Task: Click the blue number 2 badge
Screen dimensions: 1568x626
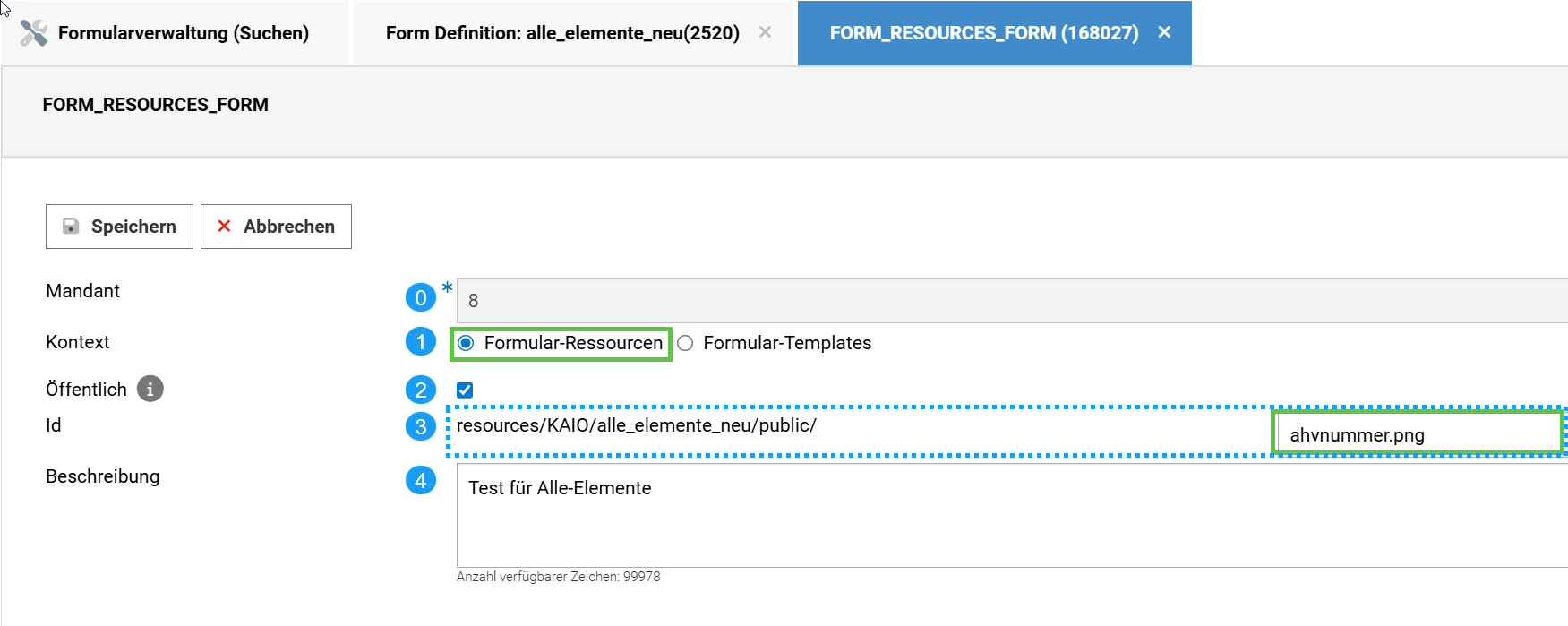Action: pyautogui.click(x=421, y=390)
